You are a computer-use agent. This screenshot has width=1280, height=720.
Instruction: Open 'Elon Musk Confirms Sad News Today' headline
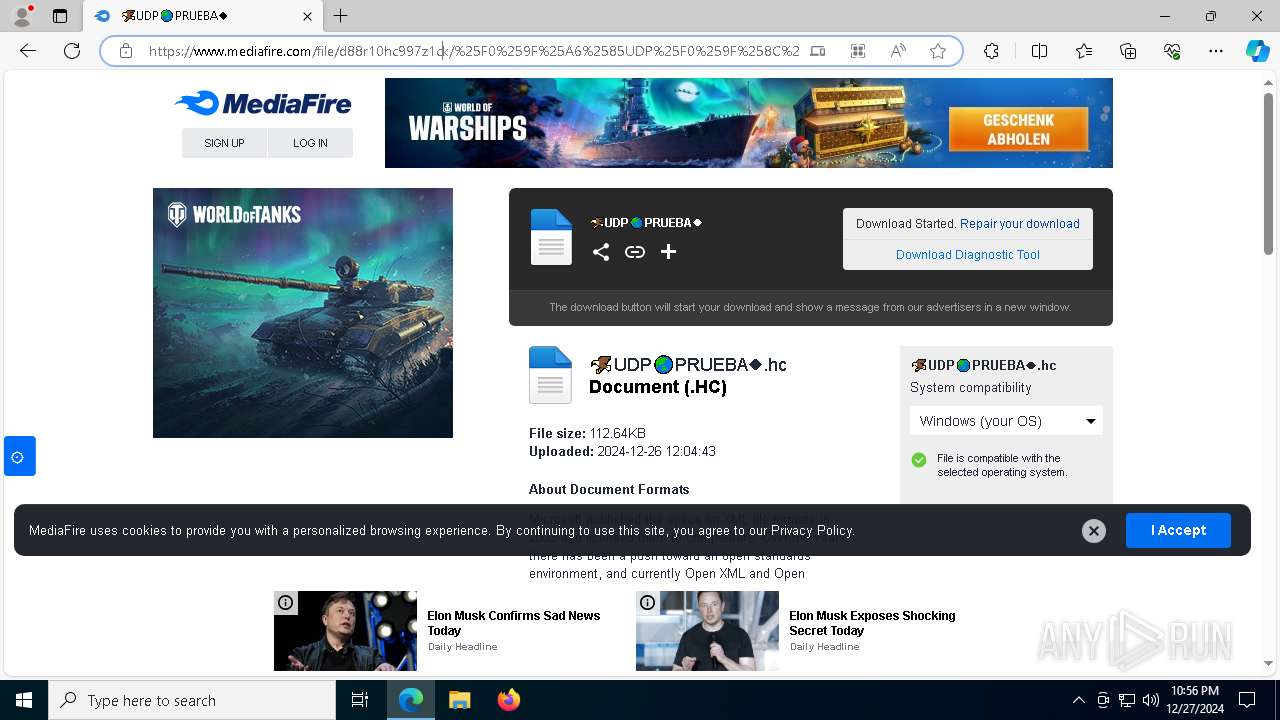514,623
